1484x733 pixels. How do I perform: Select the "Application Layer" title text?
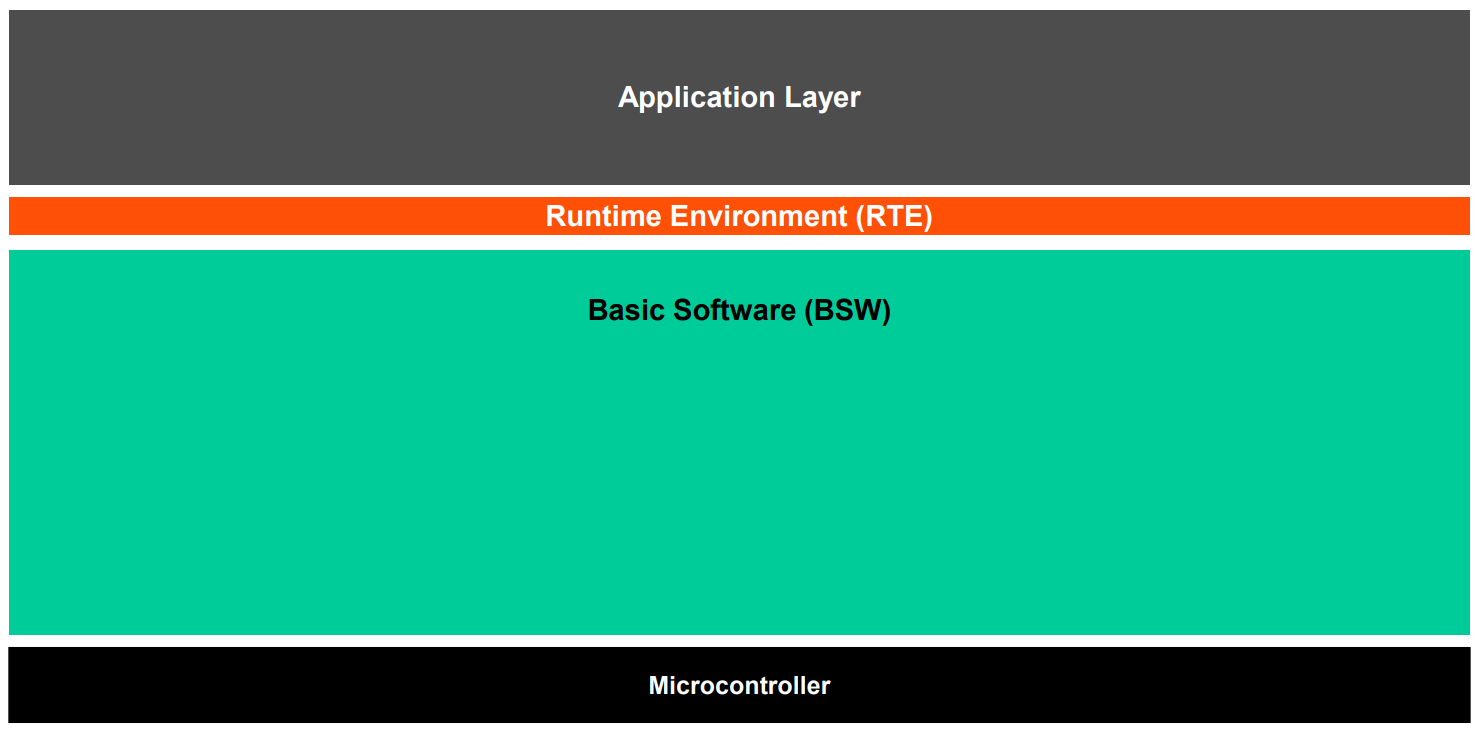739,97
